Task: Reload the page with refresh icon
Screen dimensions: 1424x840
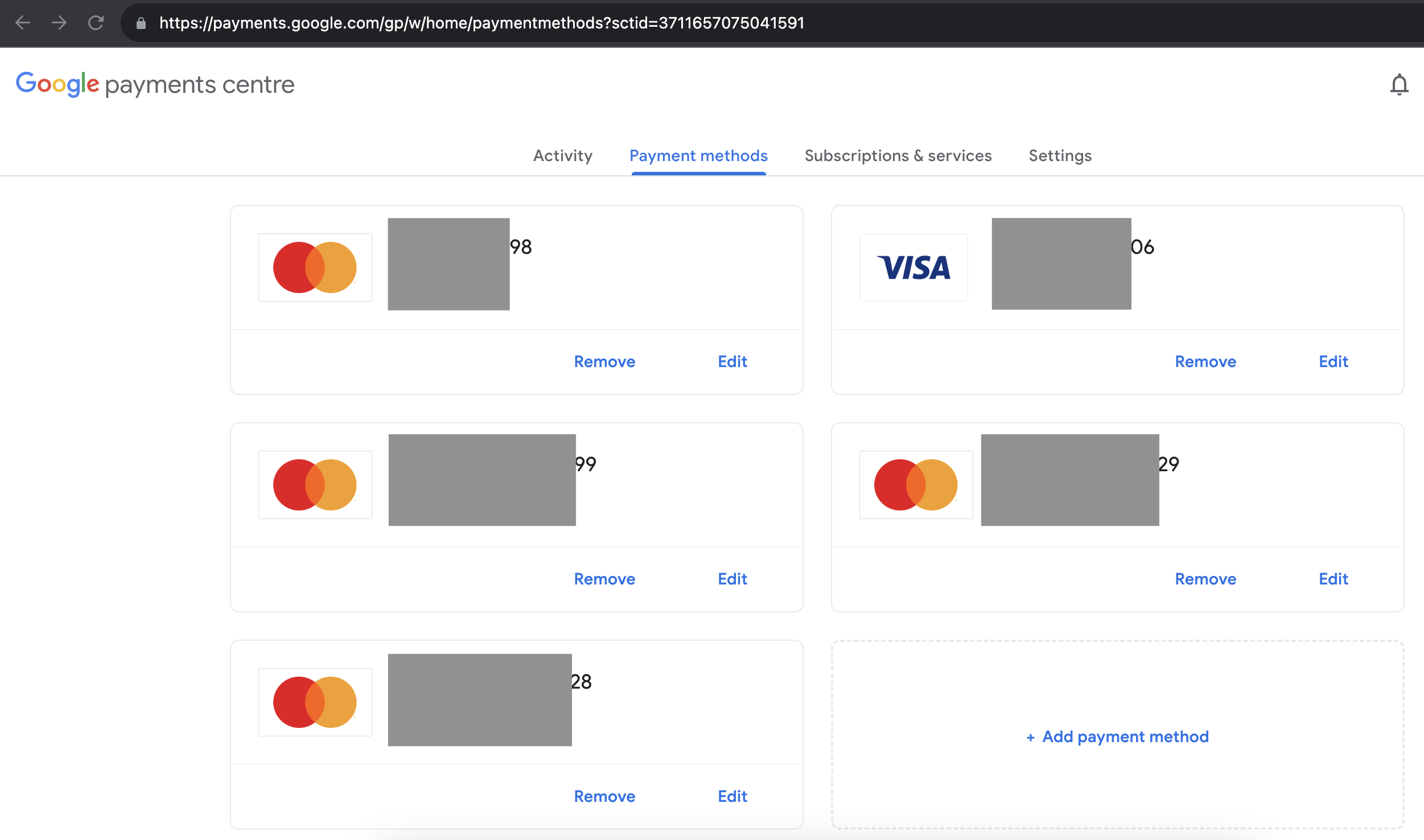Action: 96,23
